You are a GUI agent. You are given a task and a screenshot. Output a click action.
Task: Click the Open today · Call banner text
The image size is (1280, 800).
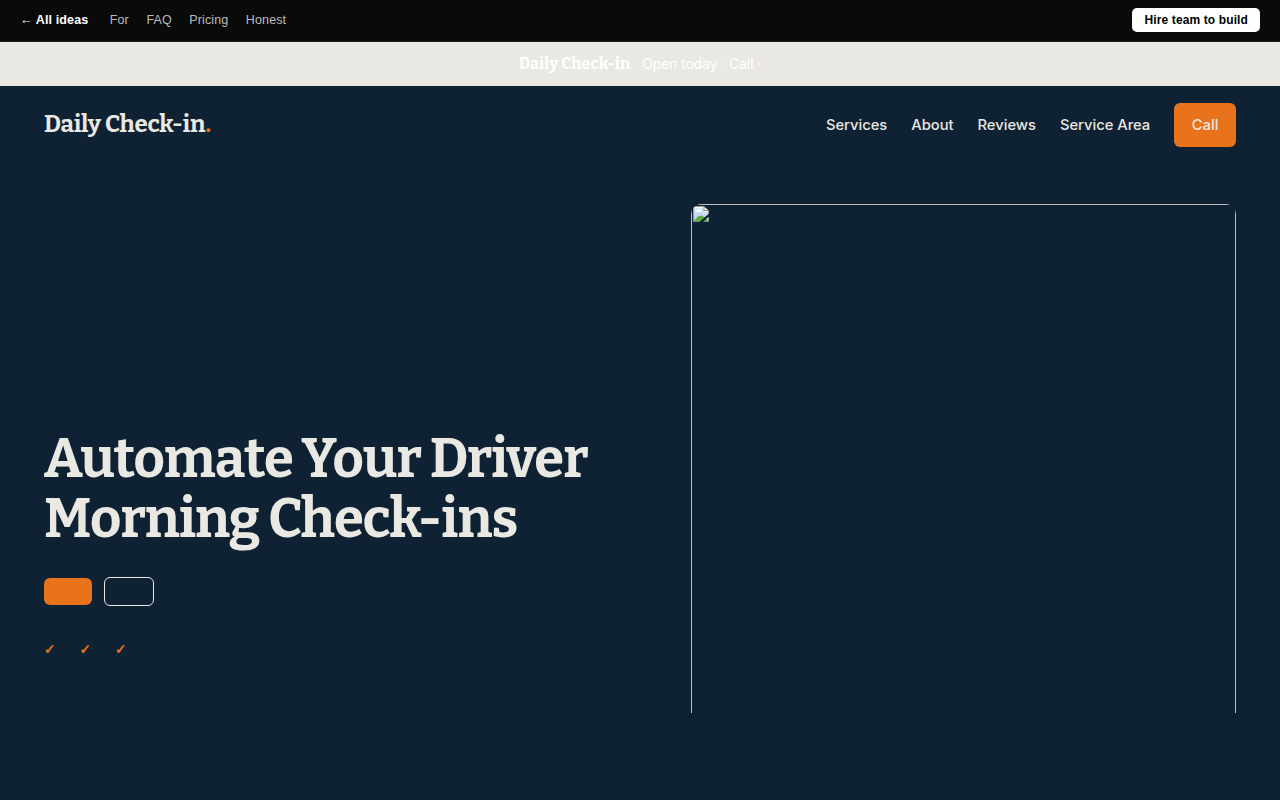coord(701,64)
